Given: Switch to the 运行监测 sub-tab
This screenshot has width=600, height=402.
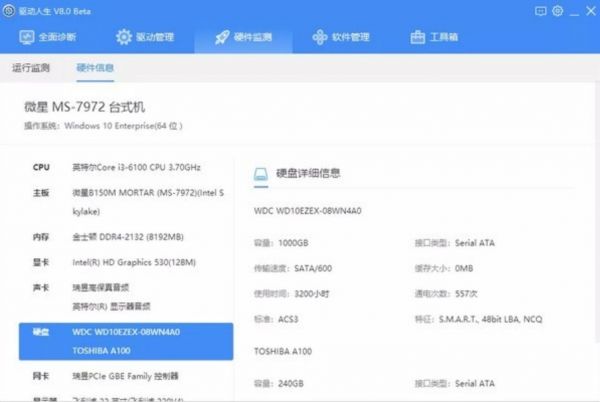Looking at the screenshot, I should click(31, 68).
